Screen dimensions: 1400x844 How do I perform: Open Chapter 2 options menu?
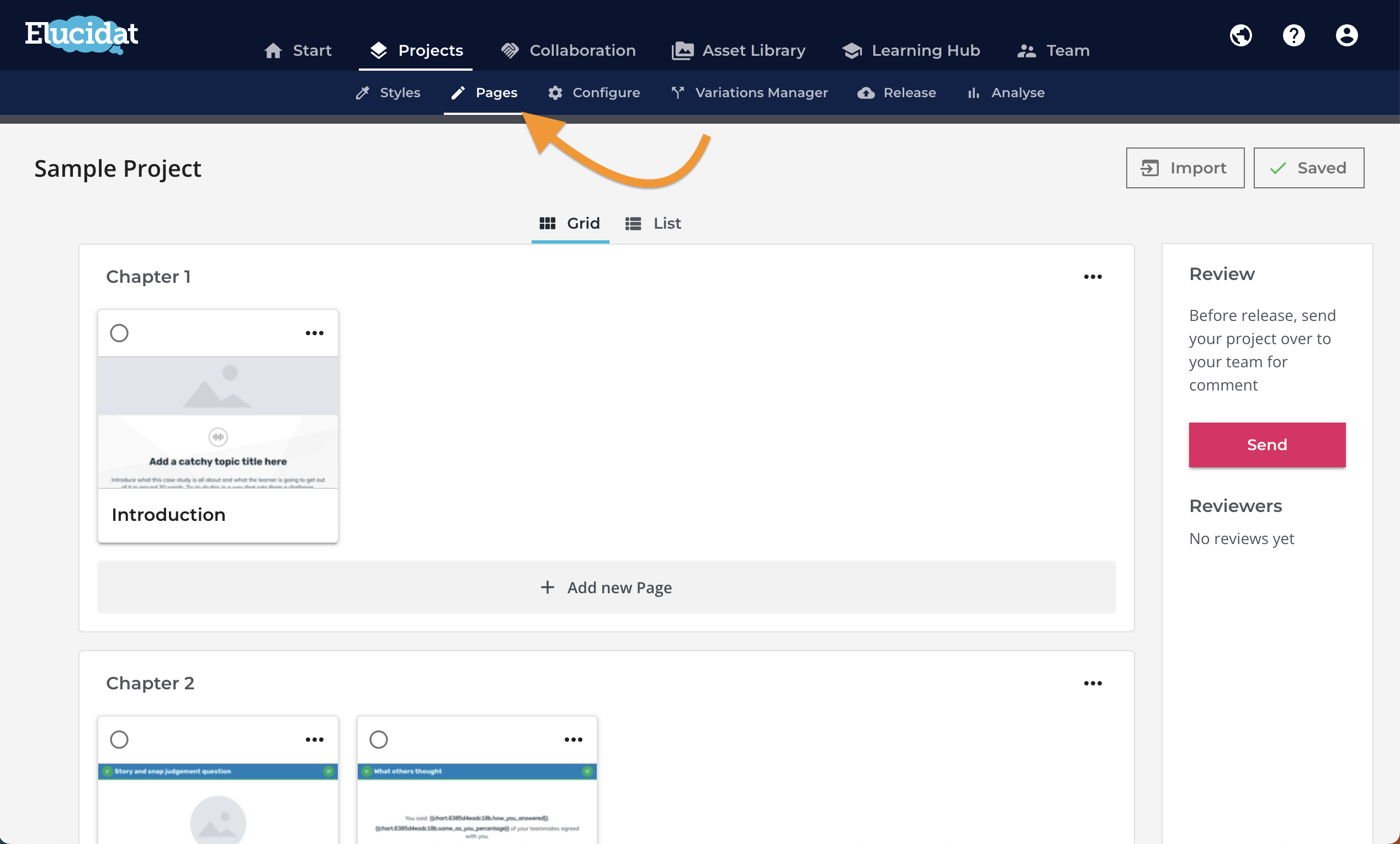click(1092, 683)
